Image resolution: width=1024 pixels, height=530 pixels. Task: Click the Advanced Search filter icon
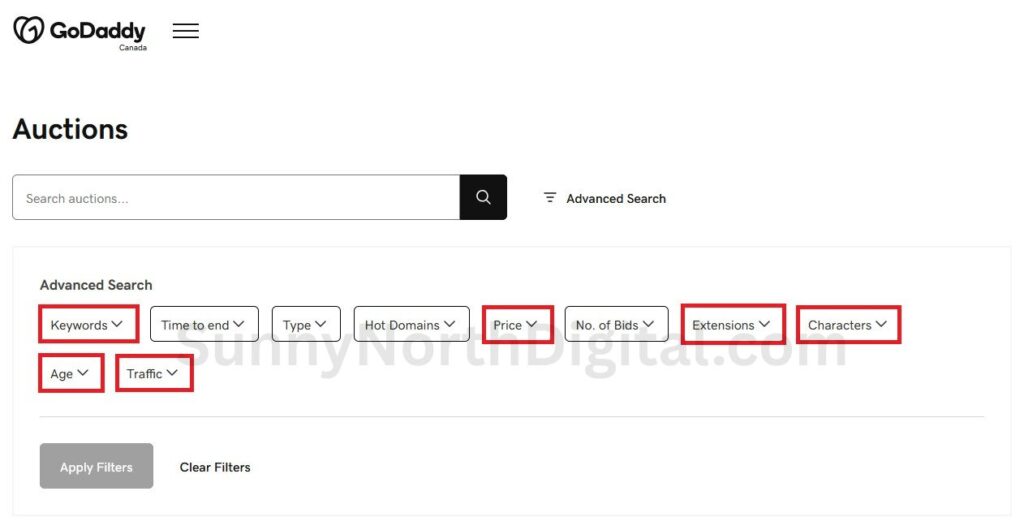[x=550, y=198]
